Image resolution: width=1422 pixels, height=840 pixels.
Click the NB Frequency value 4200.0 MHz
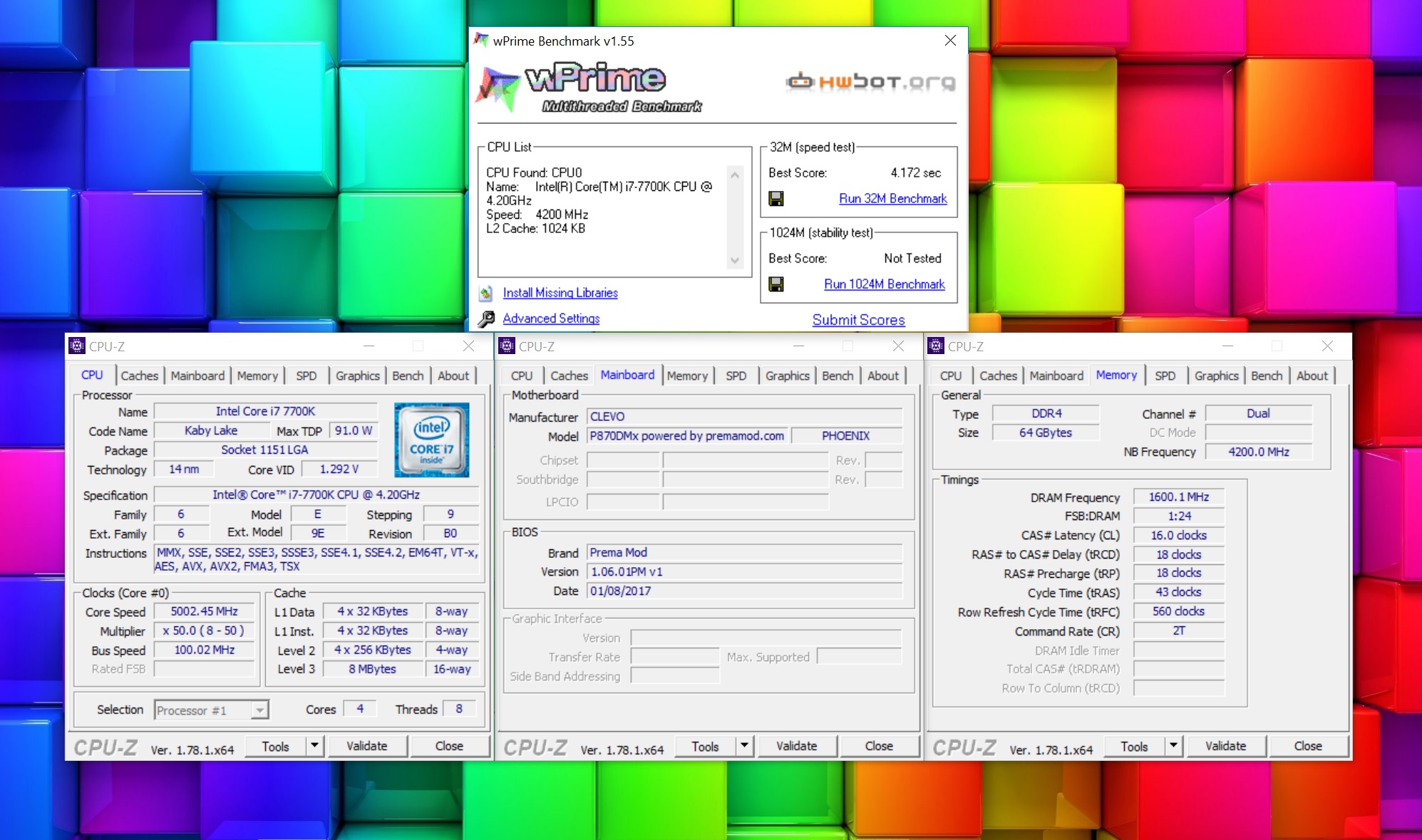coord(1259,452)
